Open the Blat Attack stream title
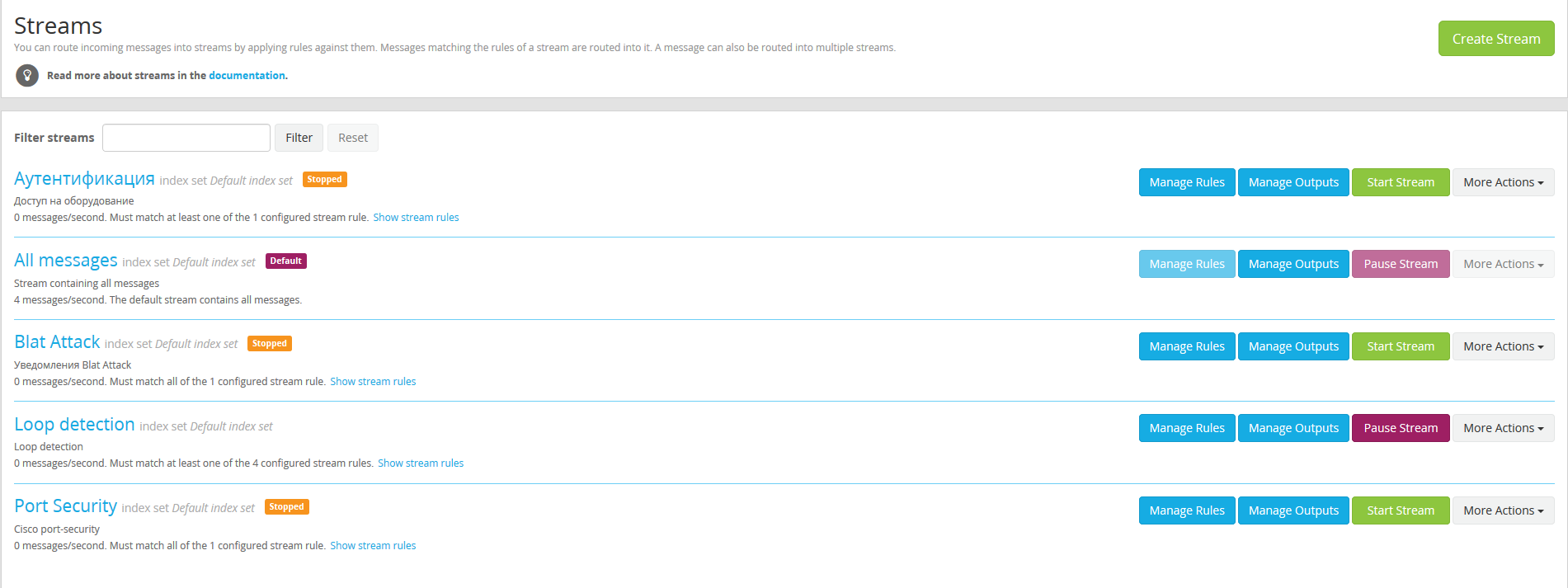 tap(57, 342)
